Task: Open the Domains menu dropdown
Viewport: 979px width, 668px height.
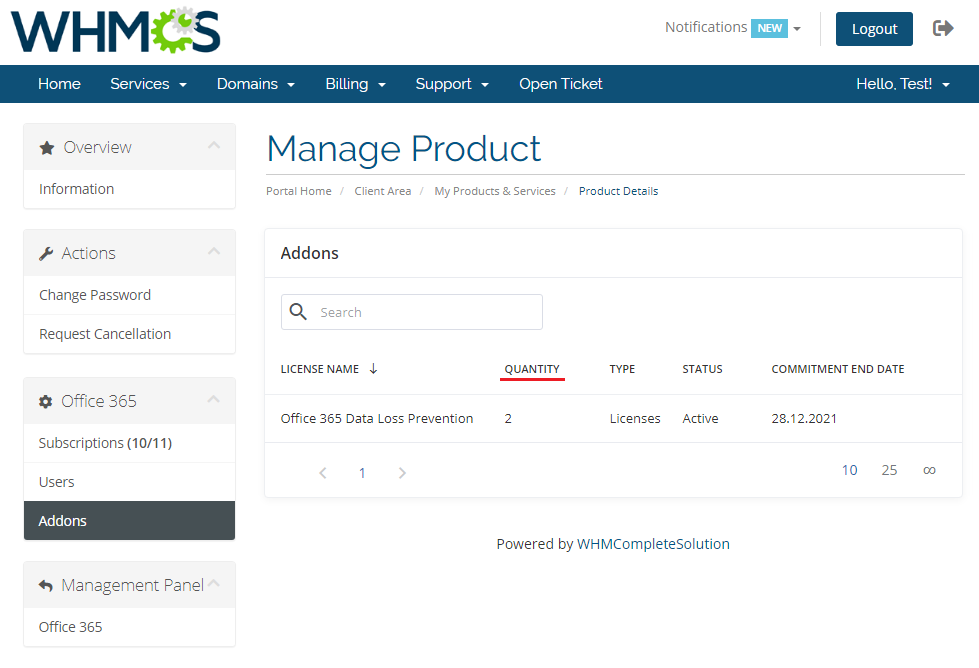Action: pyautogui.click(x=255, y=84)
